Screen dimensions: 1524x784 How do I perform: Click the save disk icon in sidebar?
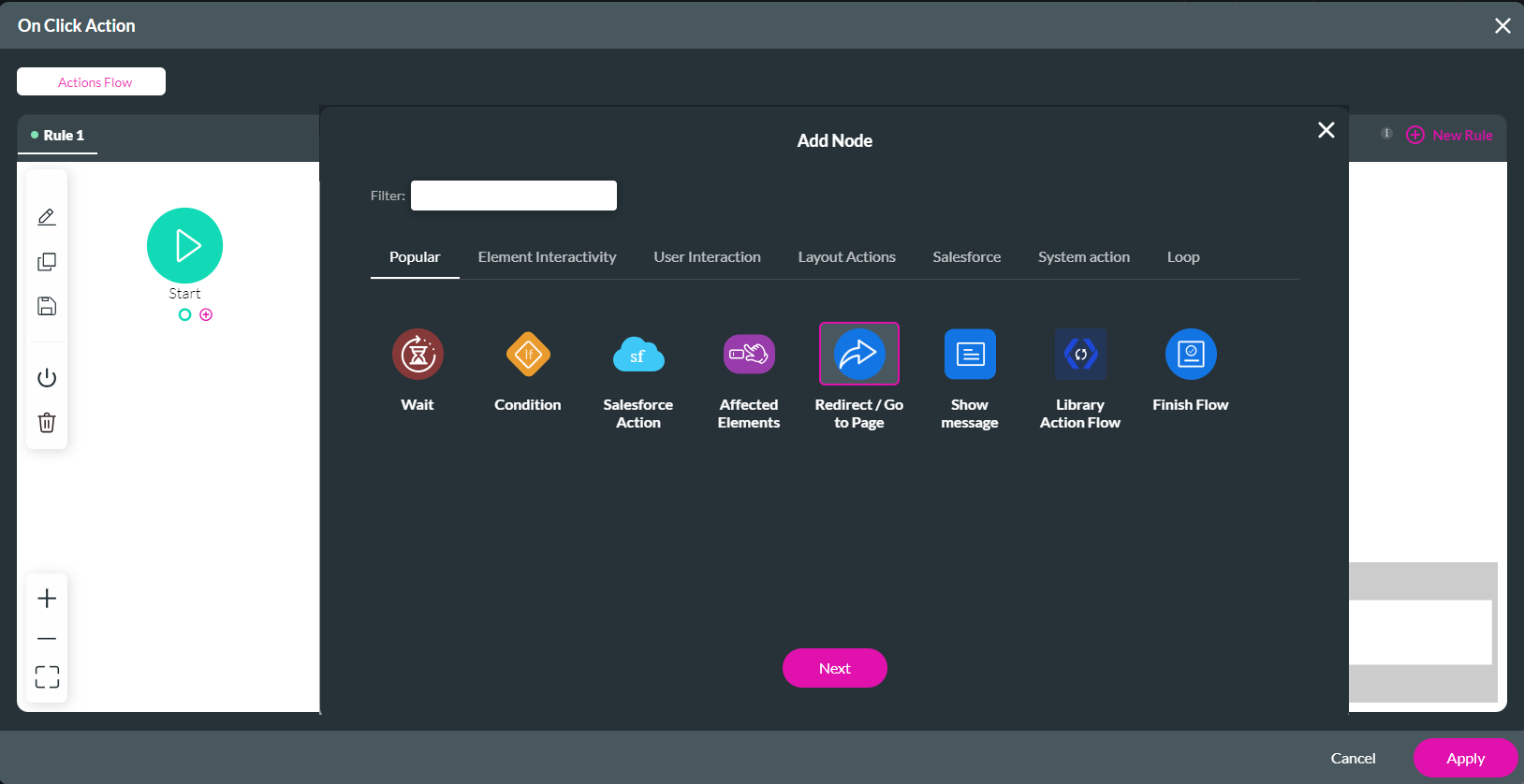pos(47,307)
